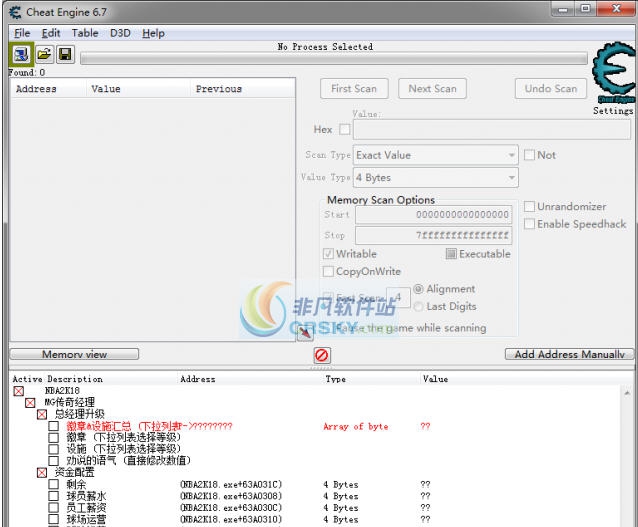Enable the Unrandomizer option
The width and height of the screenshot is (638, 527).
pyautogui.click(x=529, y=206)
